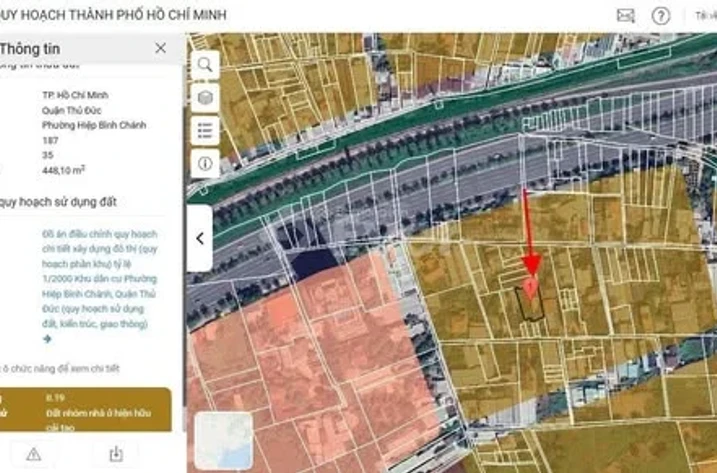This screenshot has width=717, height=473.
Task: Click the 'Quy hoạch Thành phố Hồ Chí Minh' title
Action: (x=113, y=15)
